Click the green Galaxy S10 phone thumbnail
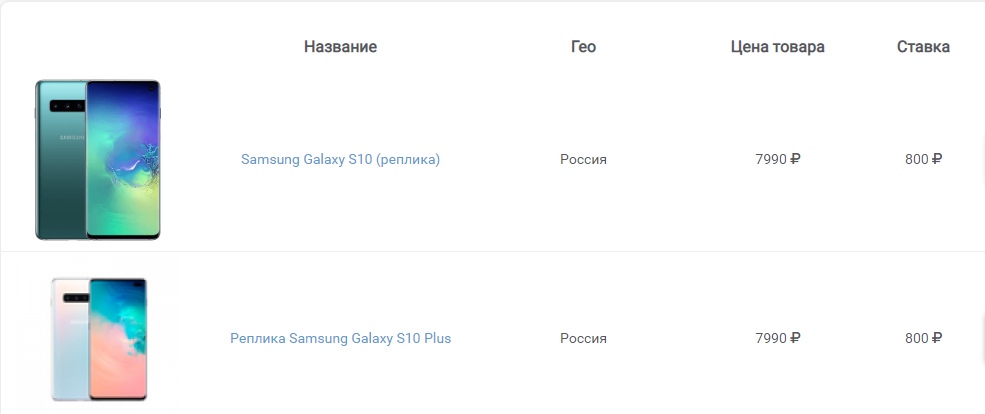Image resolution: width=985 pixels, height=414 pixels. [97, 160]
